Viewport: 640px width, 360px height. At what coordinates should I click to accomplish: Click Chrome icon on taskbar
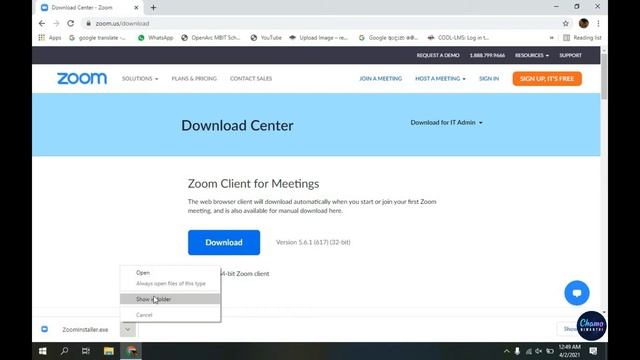point(131,351)
